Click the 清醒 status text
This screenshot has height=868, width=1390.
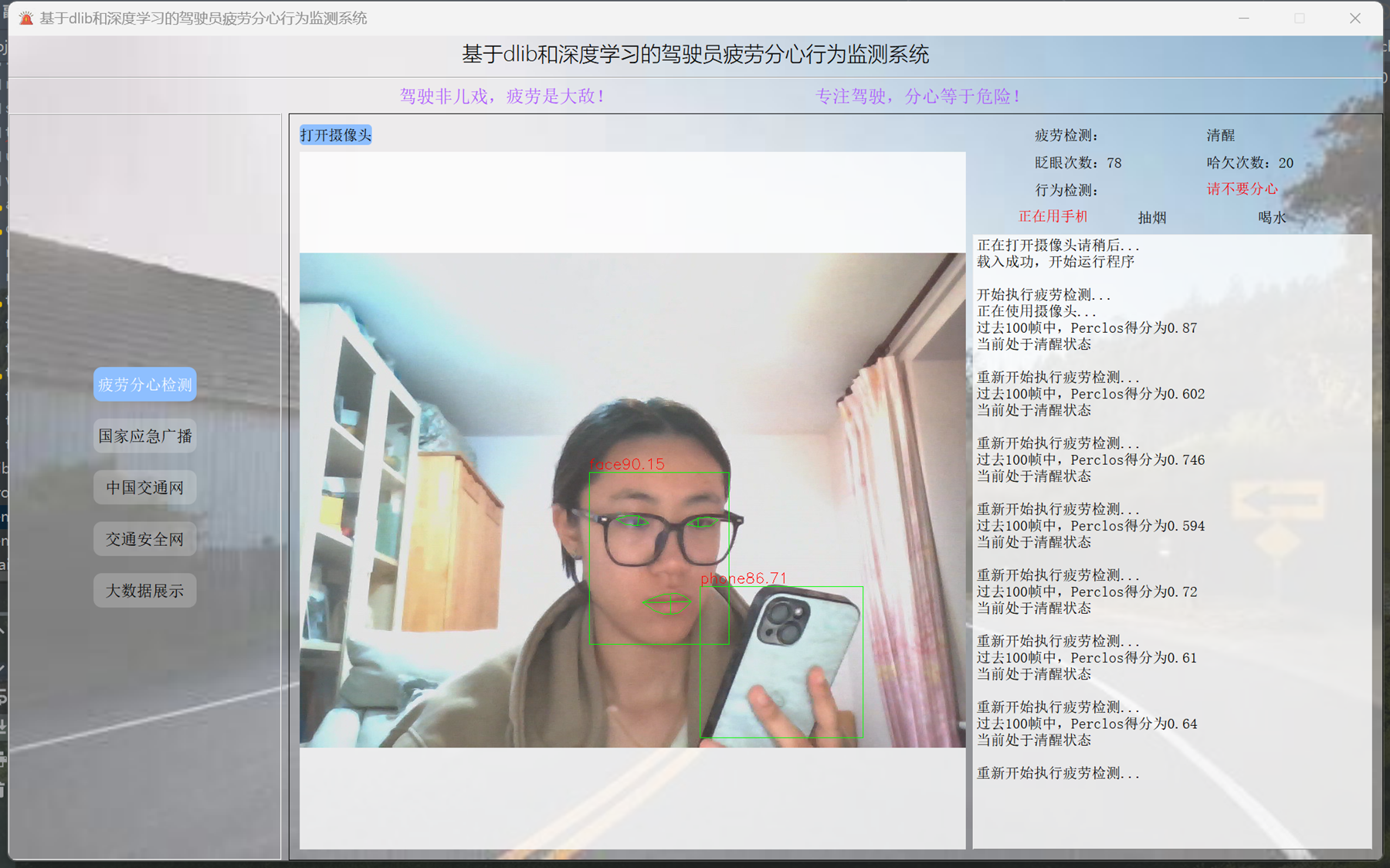click(1221, 136)
